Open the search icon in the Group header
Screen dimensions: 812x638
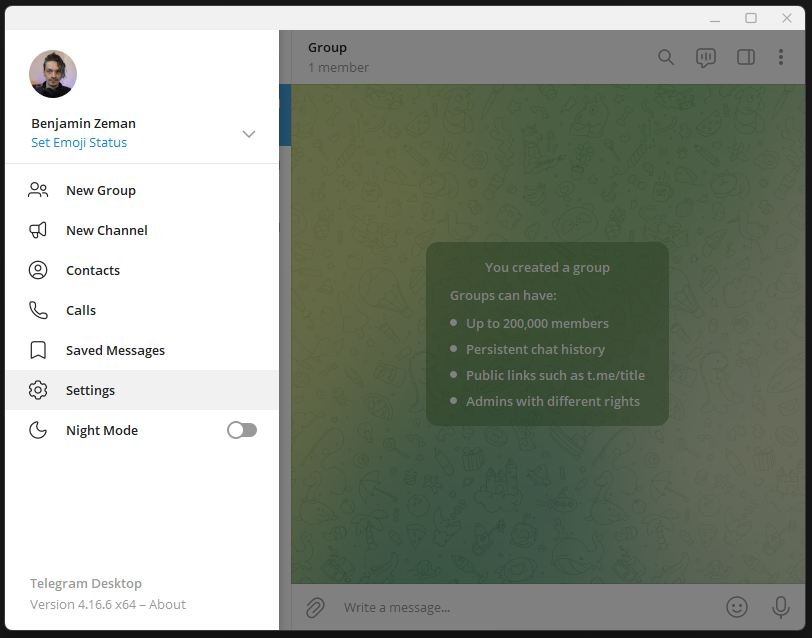666,57
